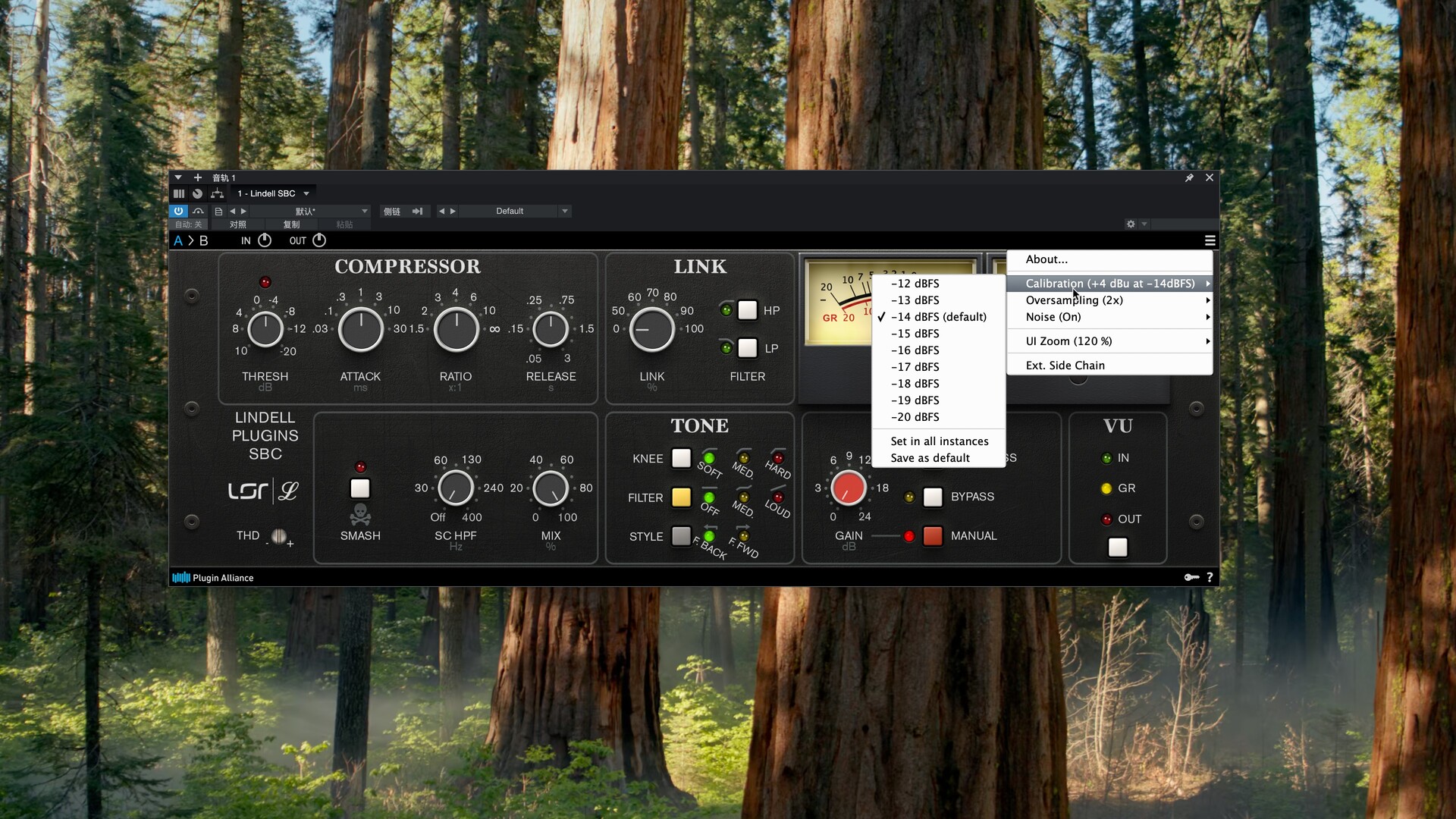Image resolution: width=1456 pixels, height=819 pixels.
Task: Open the Default preset dropdown arrow
Action: point(565,211)
